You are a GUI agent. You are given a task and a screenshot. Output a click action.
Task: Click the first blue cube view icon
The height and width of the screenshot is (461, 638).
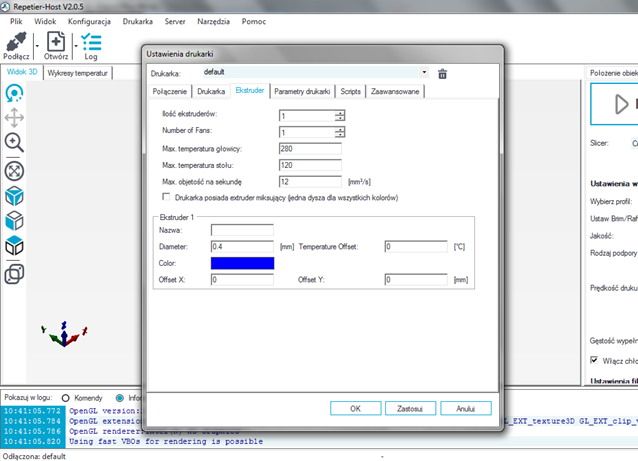pyautogui.click(x=14, y=196)
